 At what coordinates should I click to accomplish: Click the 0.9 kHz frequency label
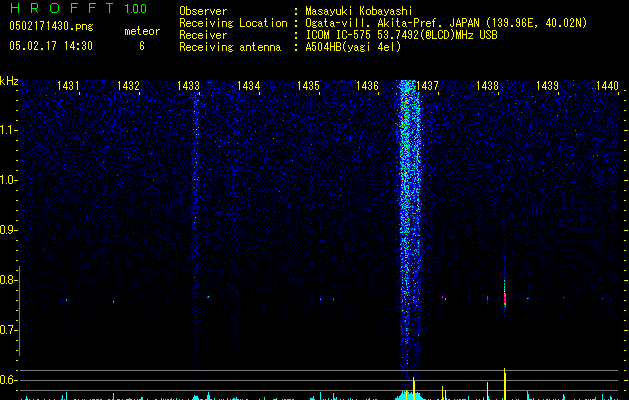pos(8,230)
